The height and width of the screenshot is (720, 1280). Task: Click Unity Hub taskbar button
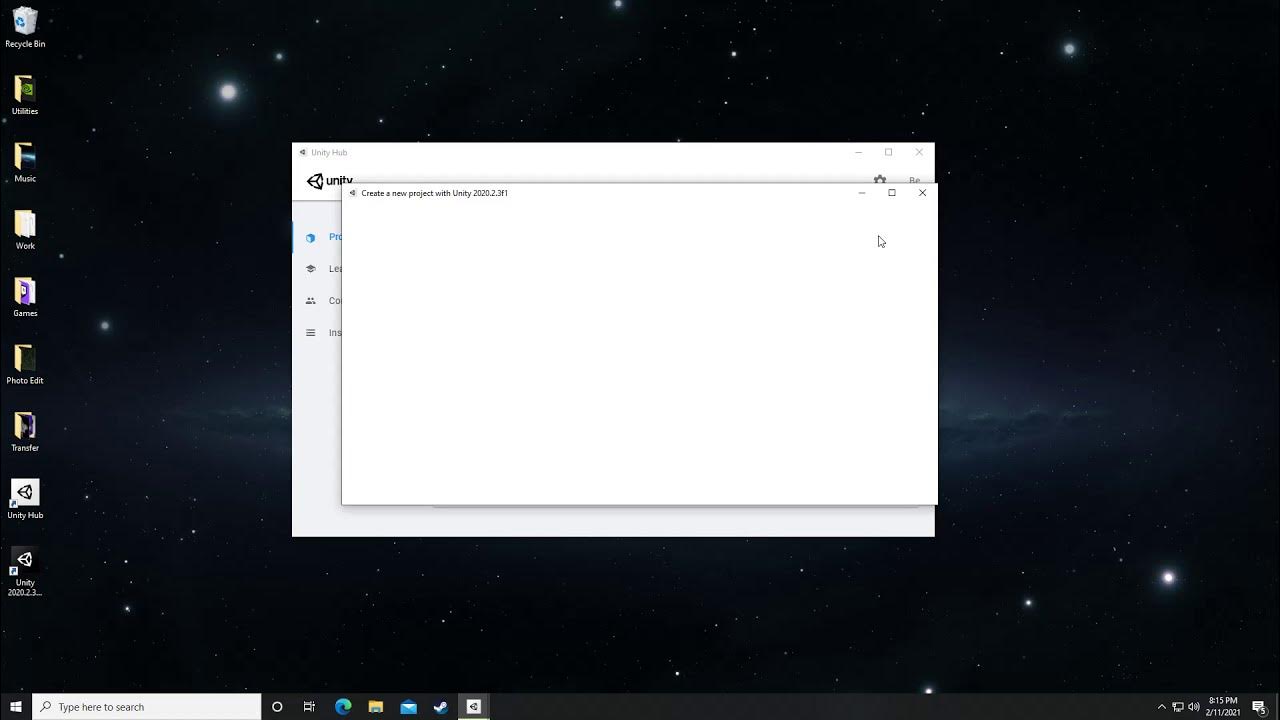pos(474,707)
